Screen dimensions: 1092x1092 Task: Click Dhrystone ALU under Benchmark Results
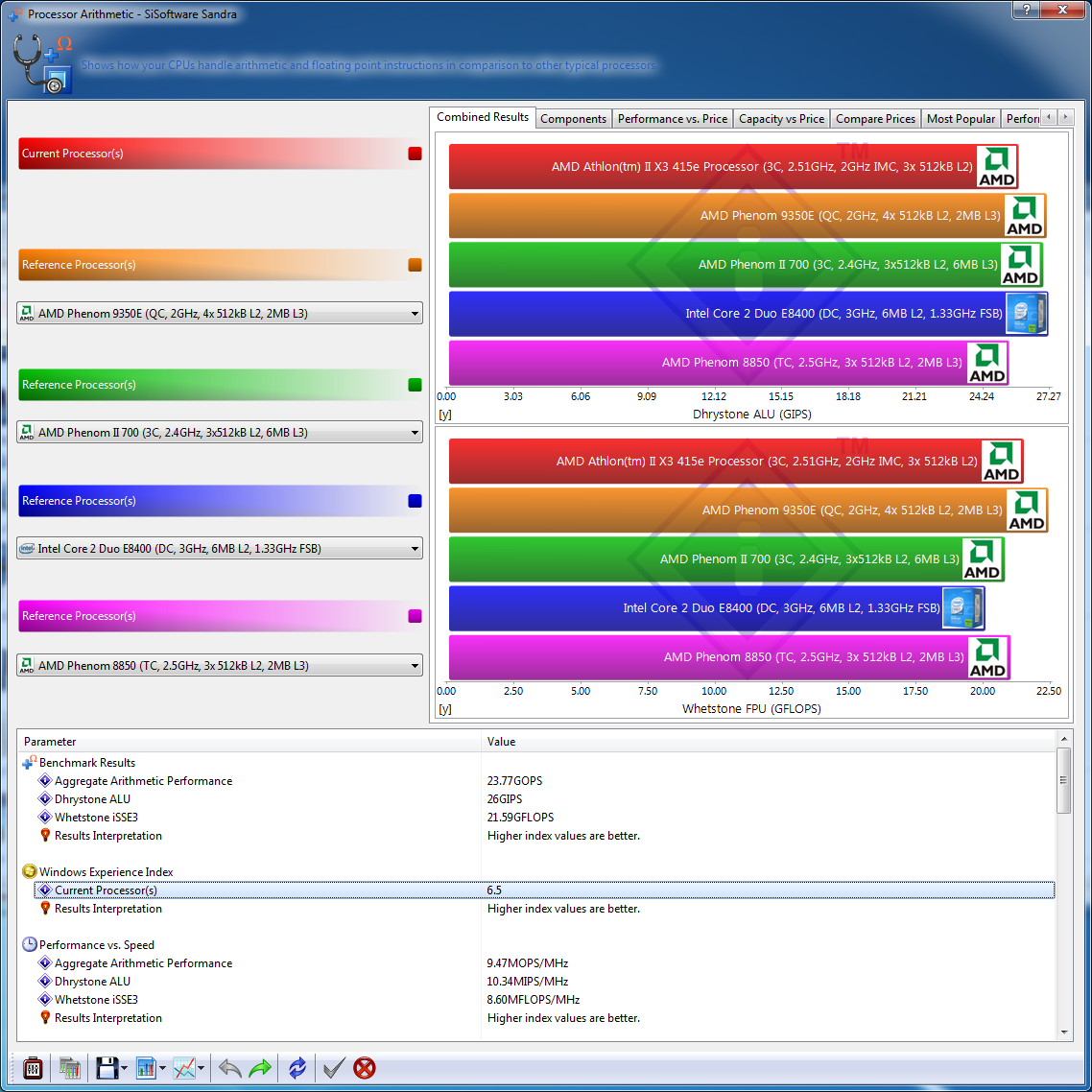pos(92,798)
